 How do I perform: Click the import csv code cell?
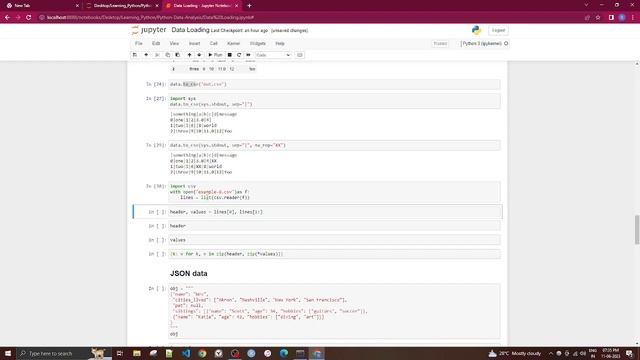click(x=334, y=192)
